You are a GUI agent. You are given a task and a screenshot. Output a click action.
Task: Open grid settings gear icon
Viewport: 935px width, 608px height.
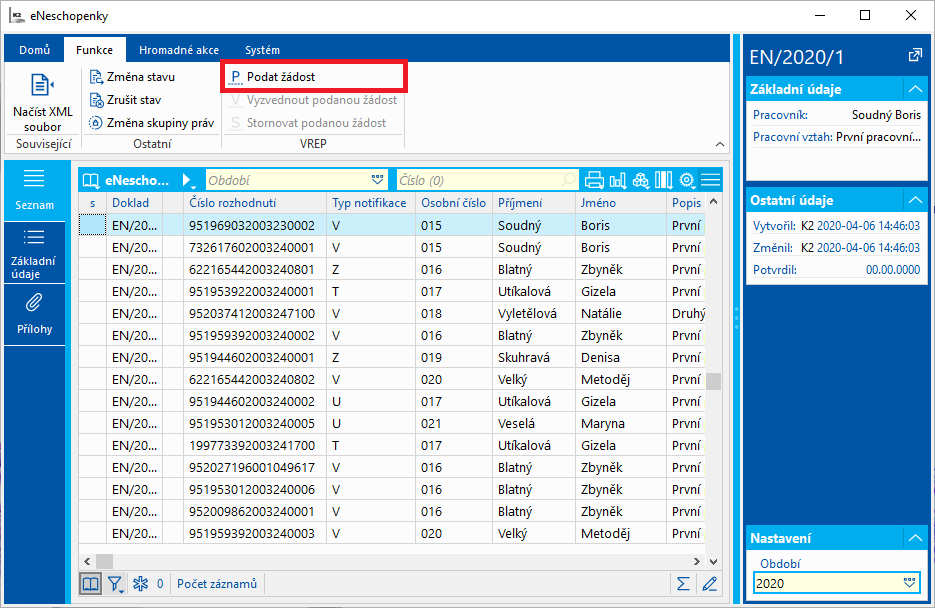click(687, 180)
